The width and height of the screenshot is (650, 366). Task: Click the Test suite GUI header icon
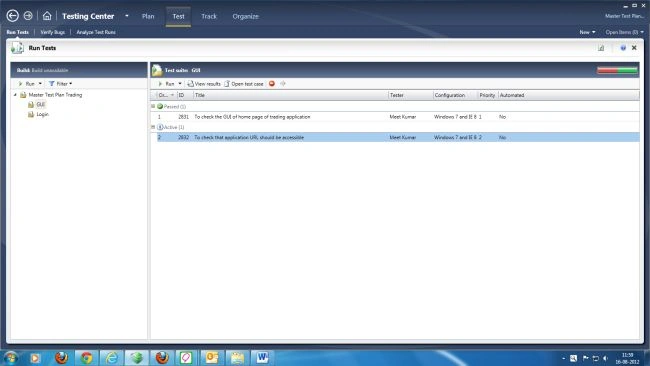tap(157, 70)
